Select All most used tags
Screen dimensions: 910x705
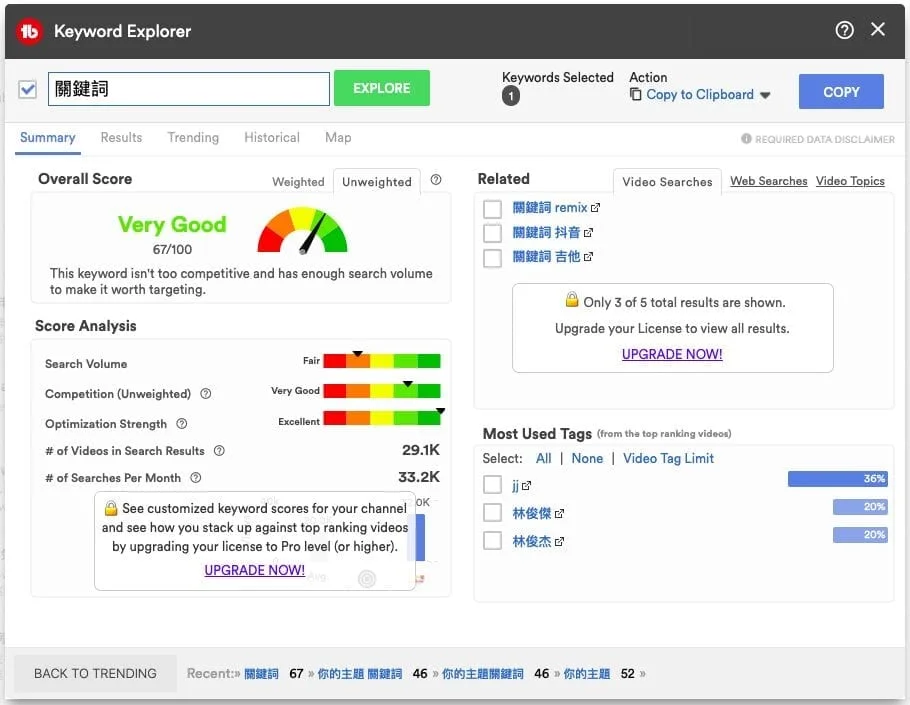[543, 458]
